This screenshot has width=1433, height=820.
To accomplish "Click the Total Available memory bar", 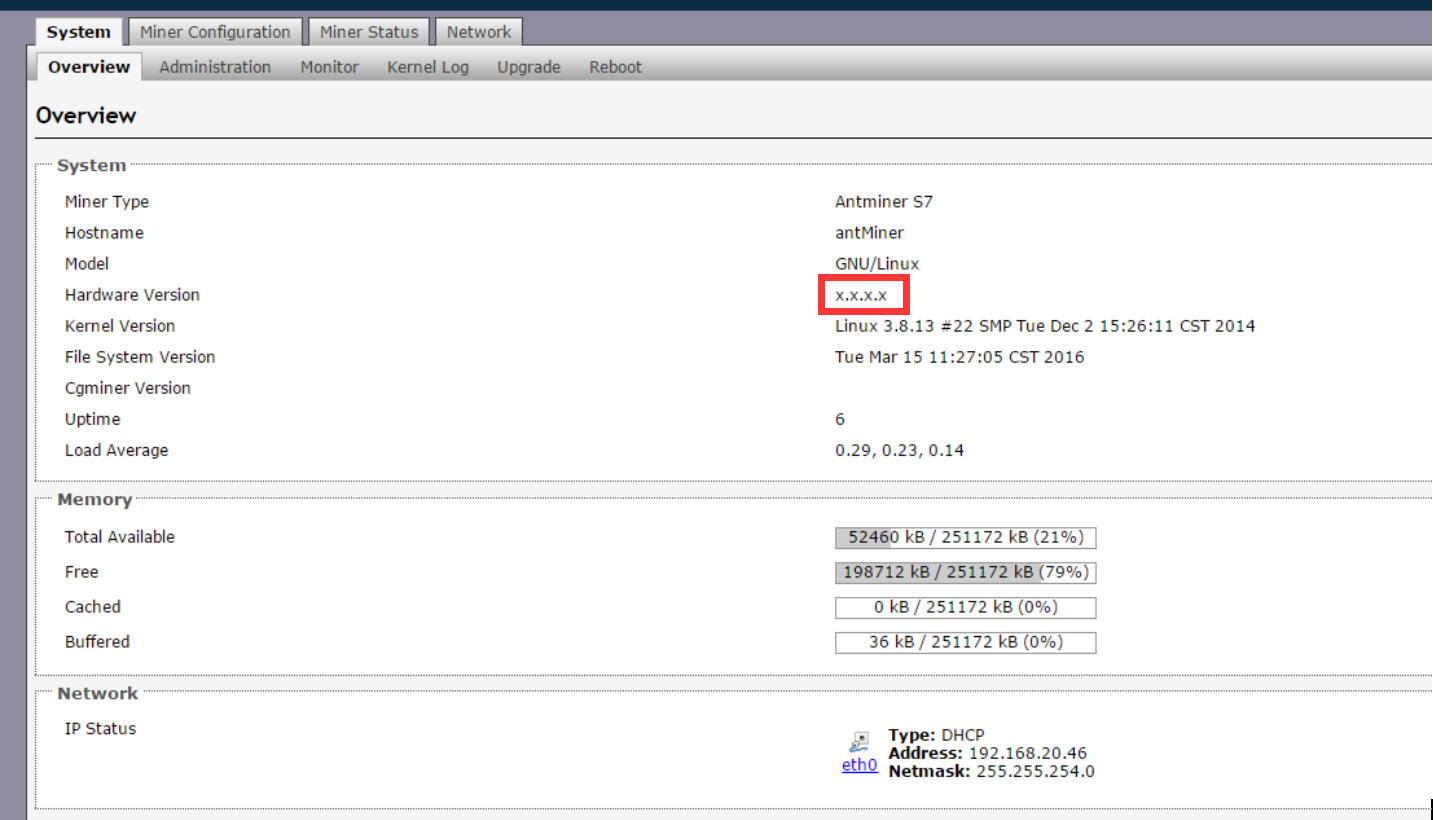I will pos(965,537).
